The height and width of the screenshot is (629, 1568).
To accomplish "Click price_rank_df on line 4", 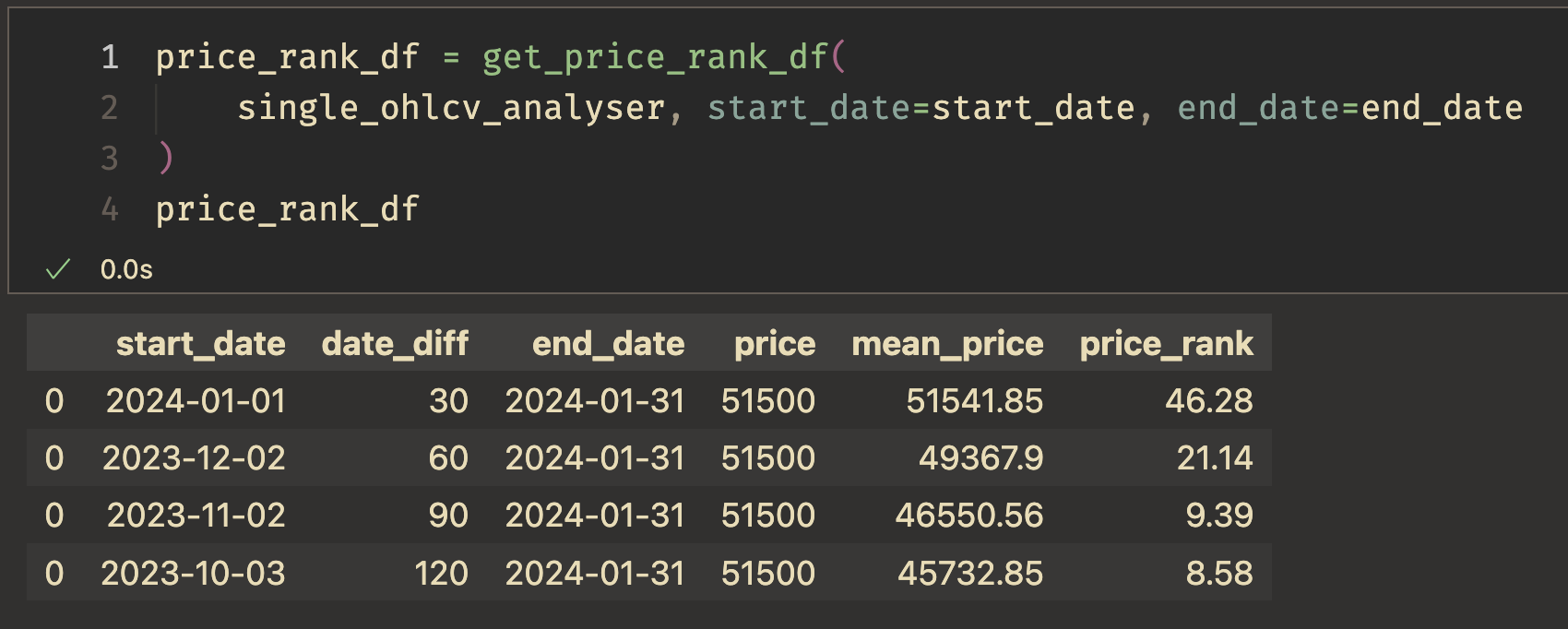I will [x=288, y=209].
